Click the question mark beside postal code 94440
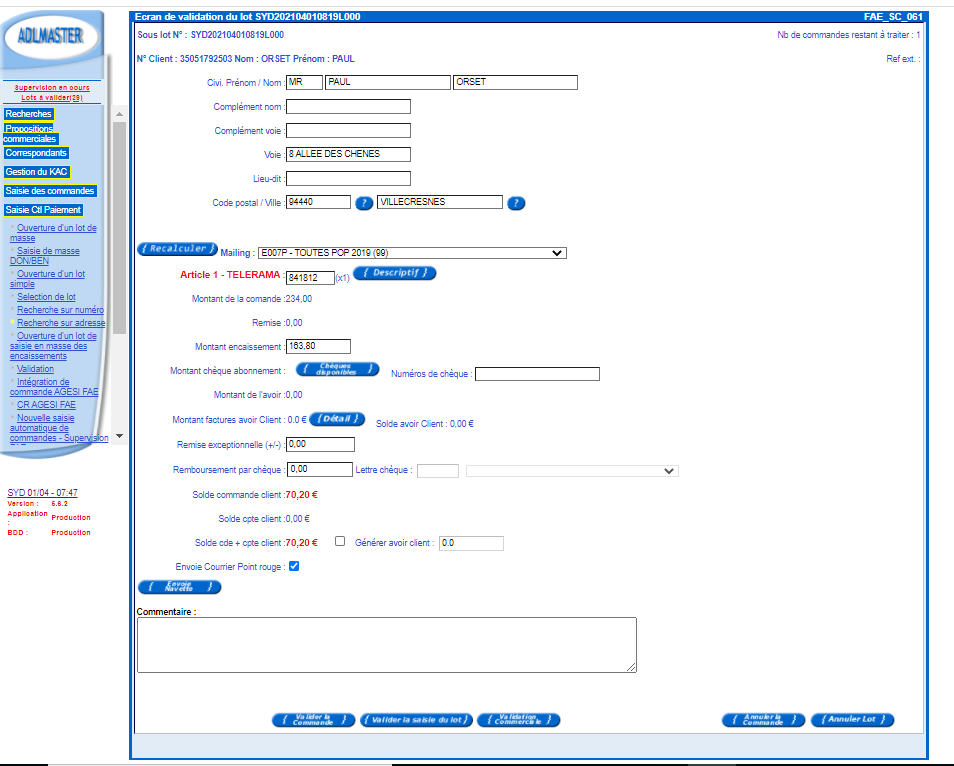 pyautogui.click(x=364, y=203)
